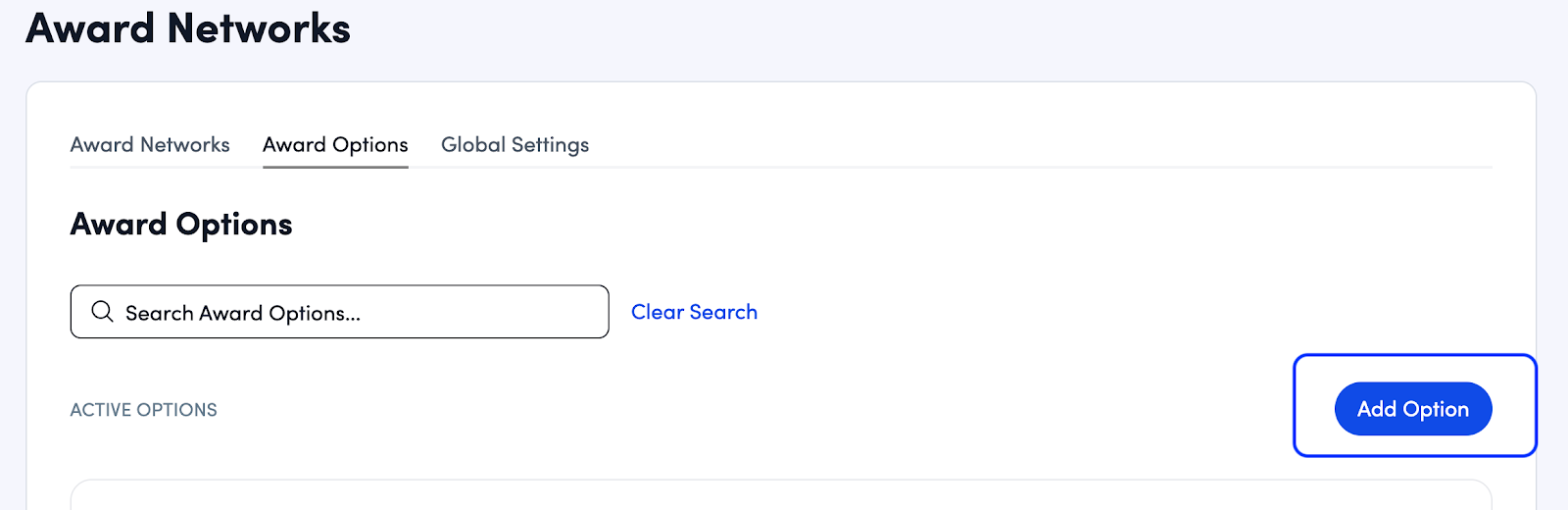Click the "Search Award Options..." placeholder text

click(x=243, y=313)
